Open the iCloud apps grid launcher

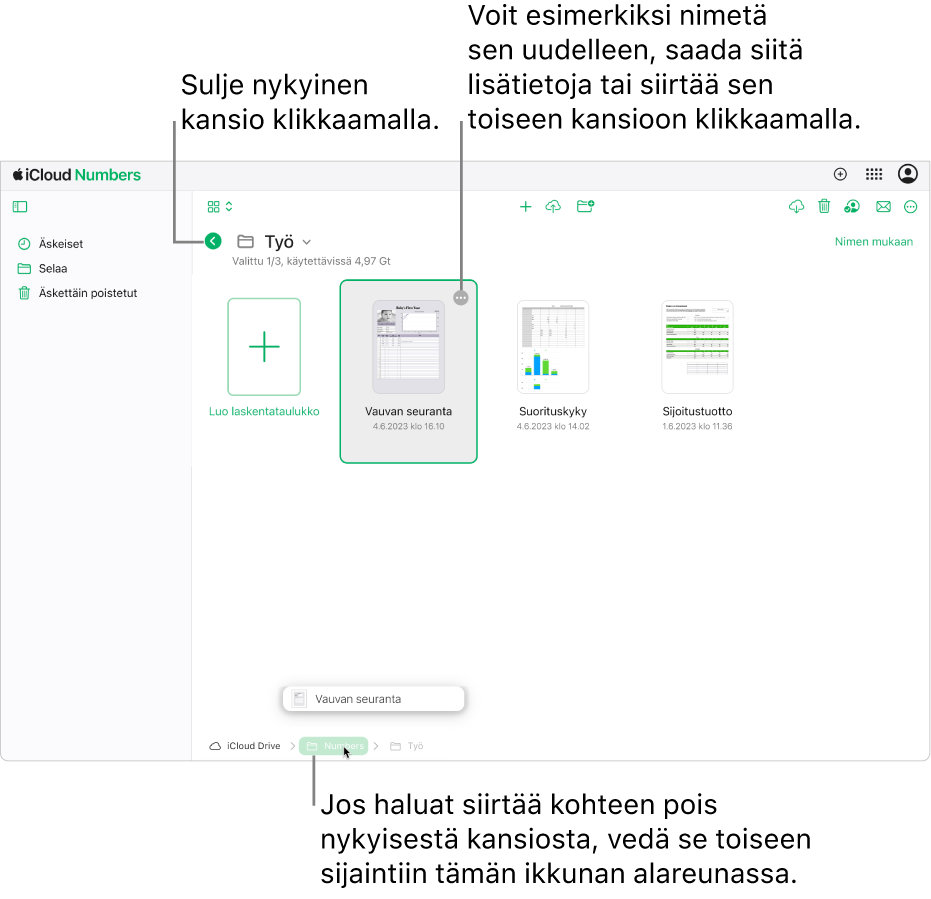pos(874,174)
